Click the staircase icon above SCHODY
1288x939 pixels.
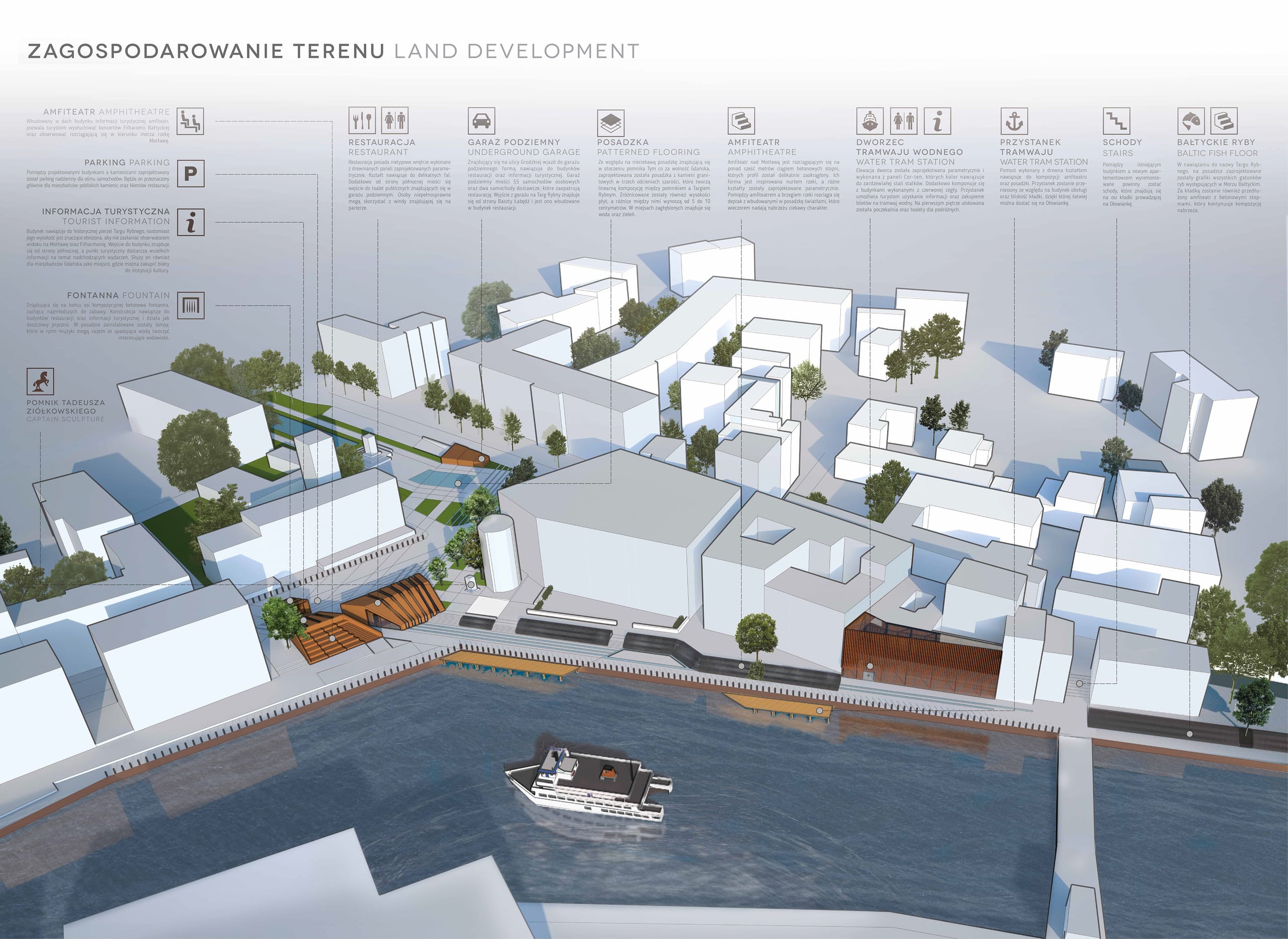(x=1116, y=121)
